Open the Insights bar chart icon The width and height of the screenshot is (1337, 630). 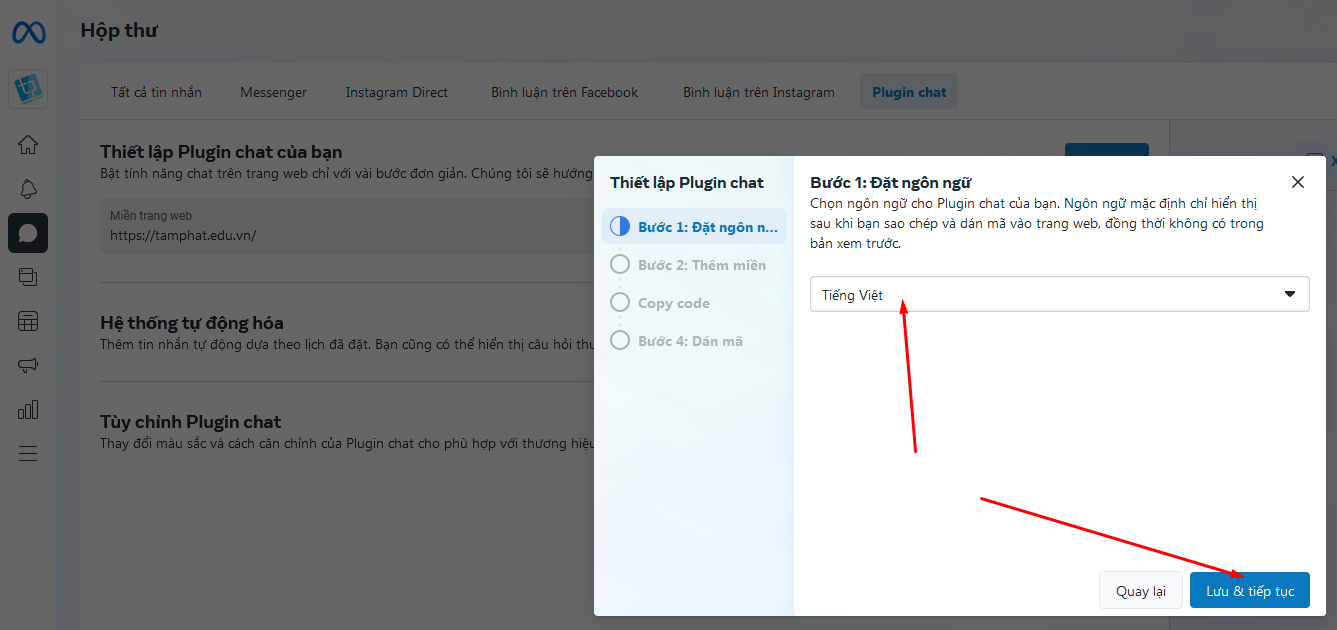coord(28,409)
